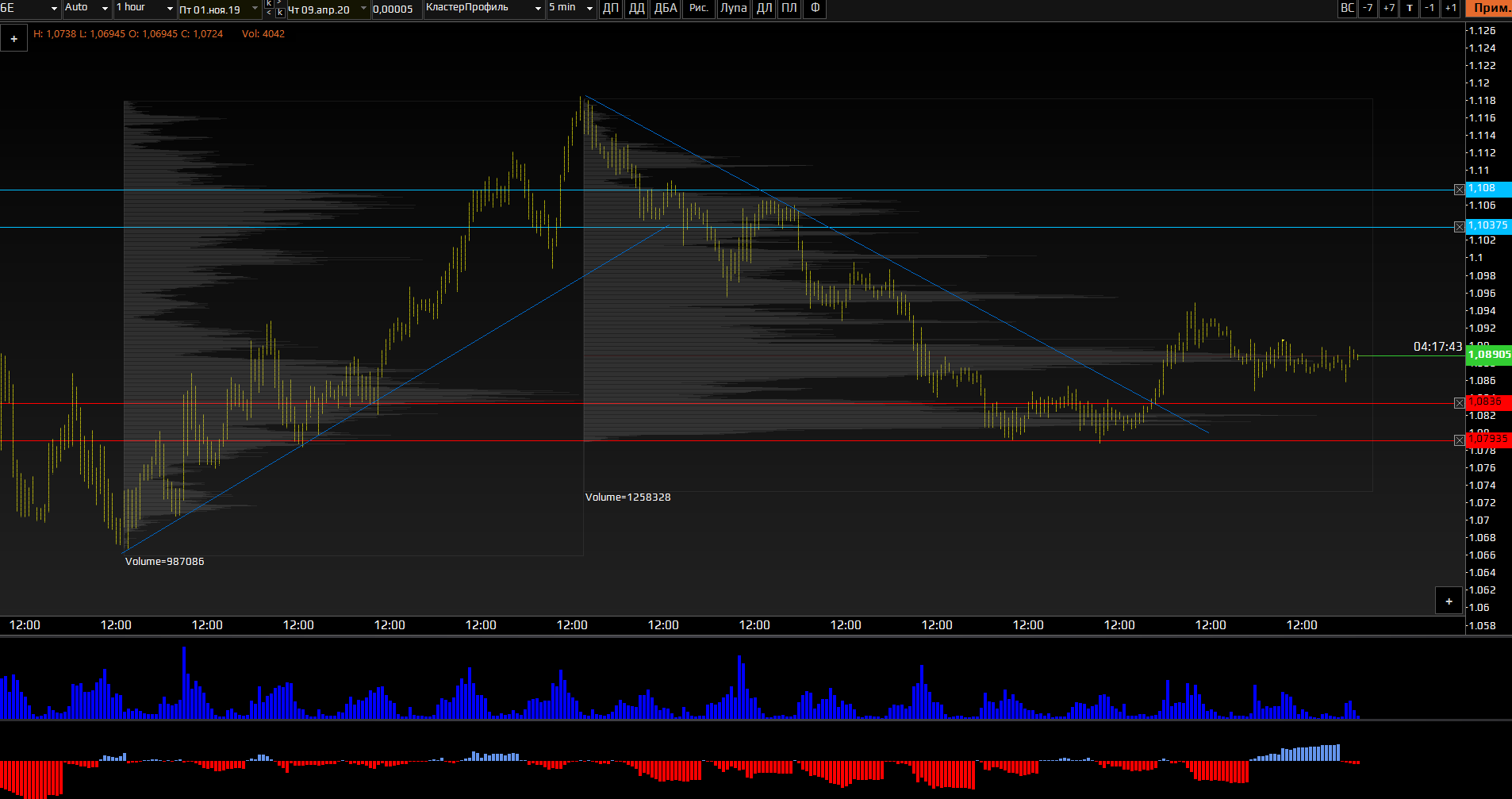Click the plus button at chart bottom-right
This screenshot has height=799, width=1512.
pos(1449,601)
